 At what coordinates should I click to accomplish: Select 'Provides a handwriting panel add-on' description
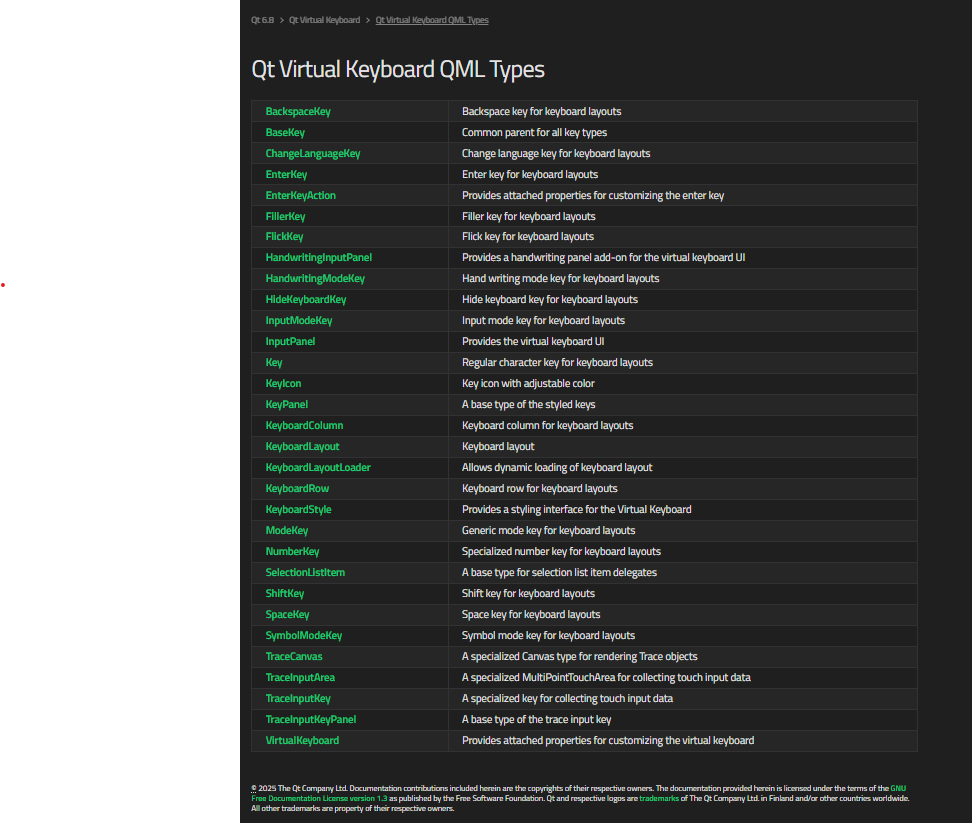pyautogui.click(x=603, y=258)
